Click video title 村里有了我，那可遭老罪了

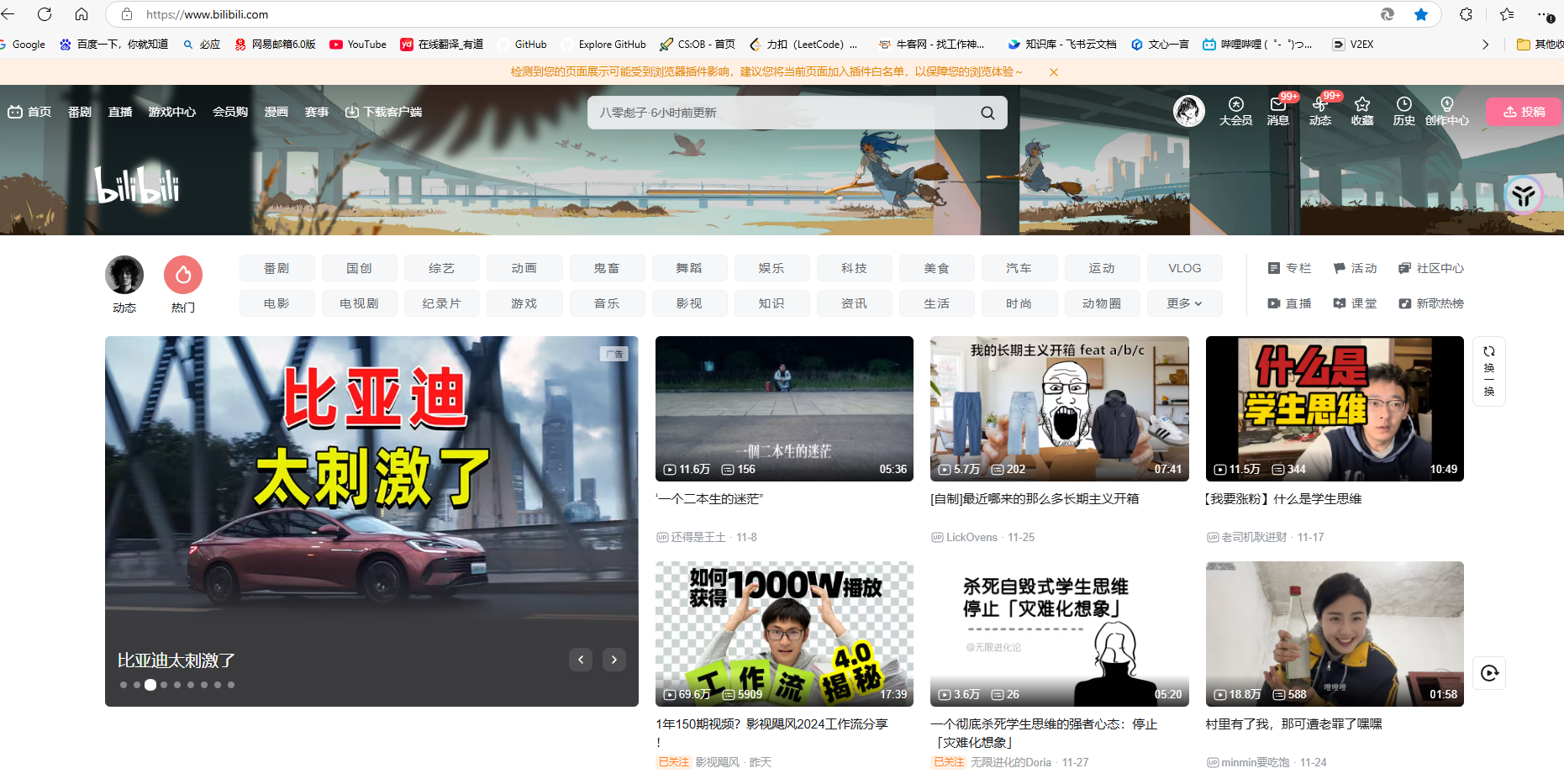tap(1293, 724)
